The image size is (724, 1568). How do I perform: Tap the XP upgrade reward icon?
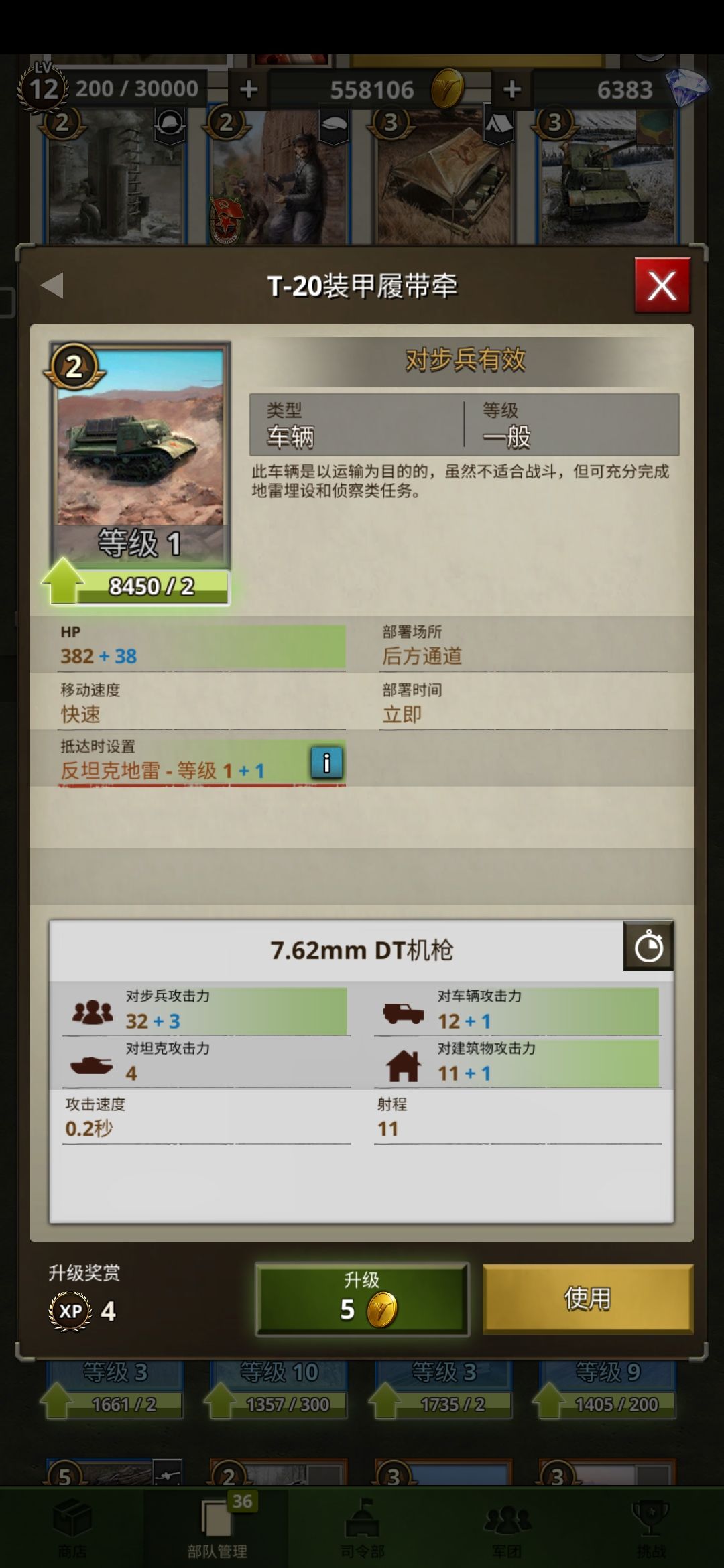coord(70,1311)
